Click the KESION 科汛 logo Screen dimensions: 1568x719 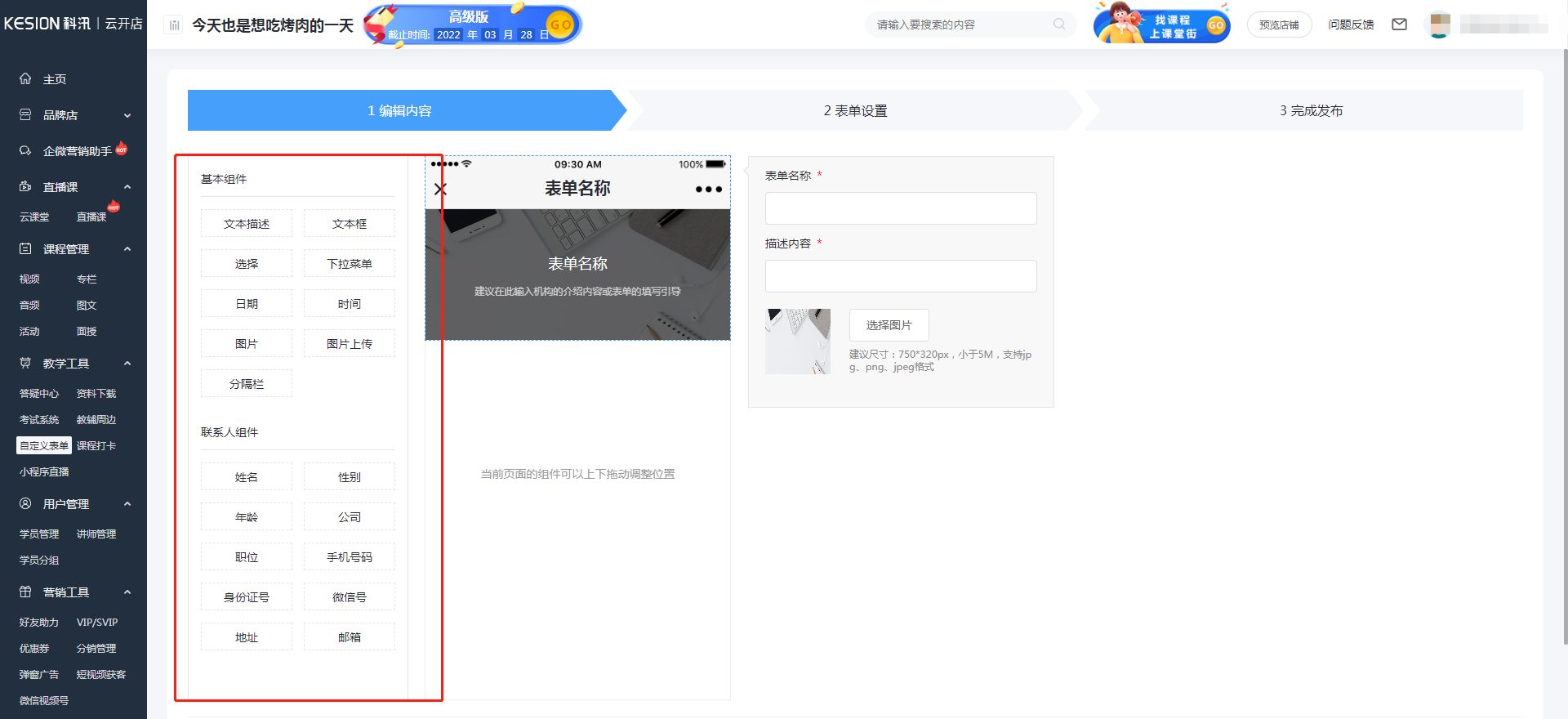click(x=47, y=24)
